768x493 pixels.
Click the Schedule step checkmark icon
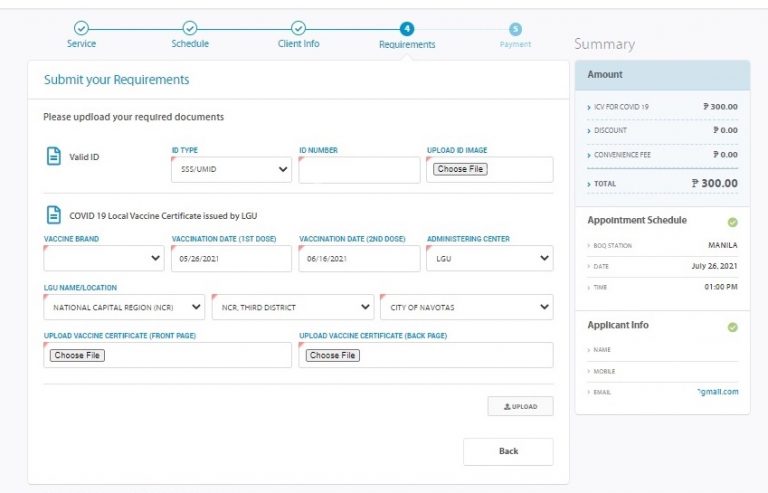pyautogui.click(x=190, y=28)
